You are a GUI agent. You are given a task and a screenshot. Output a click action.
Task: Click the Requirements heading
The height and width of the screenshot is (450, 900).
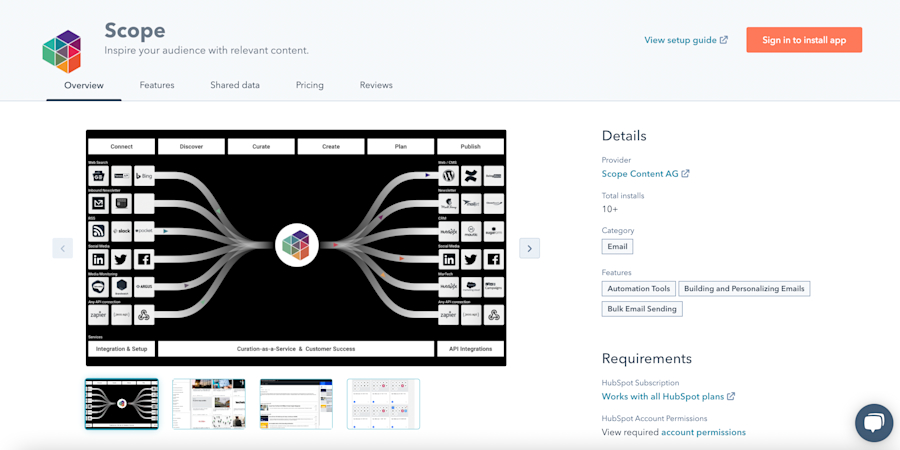coord(646,359)
